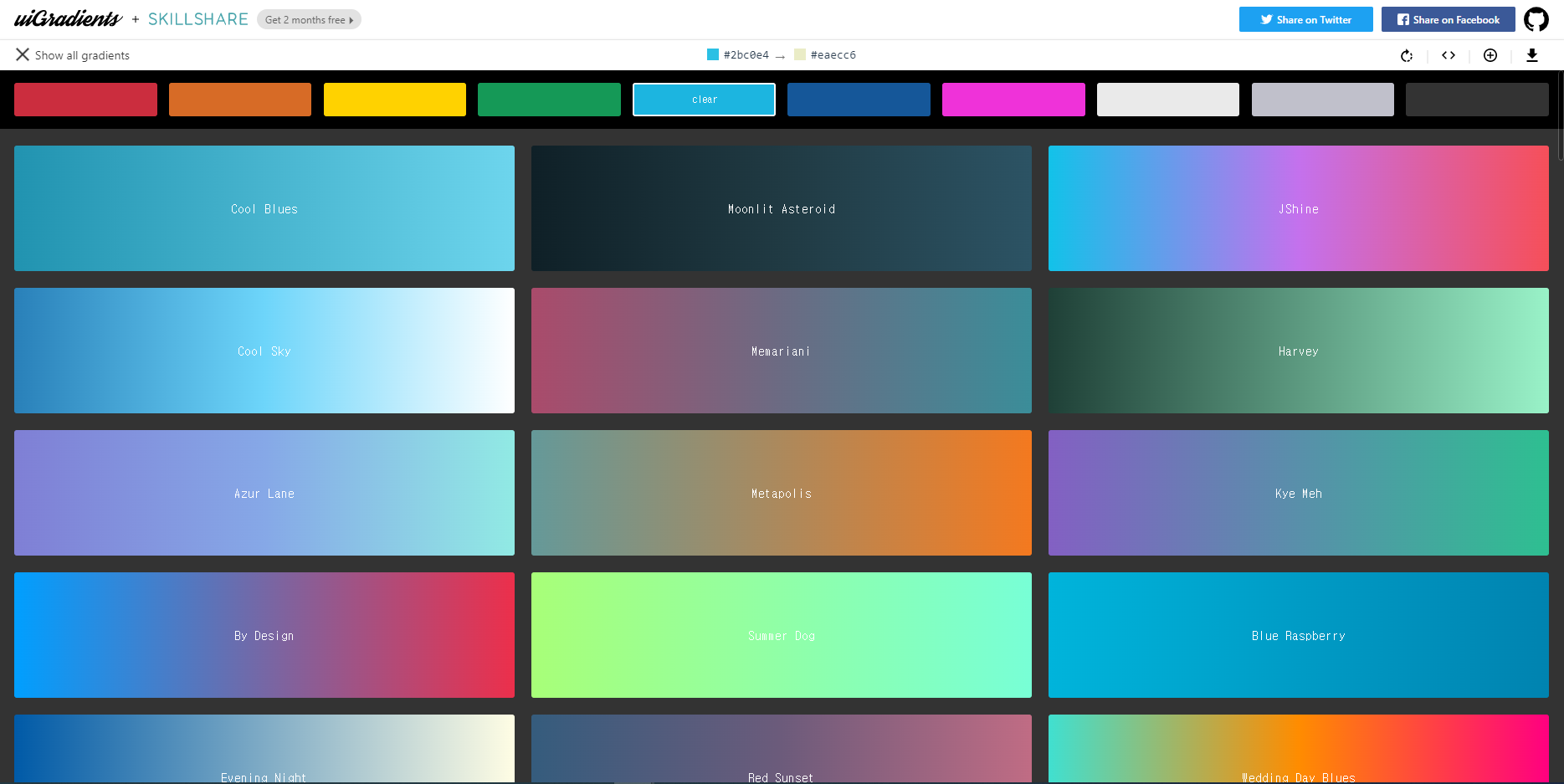
Task: Select the white color filter swatch
Action: click(x=1168, y=100)
